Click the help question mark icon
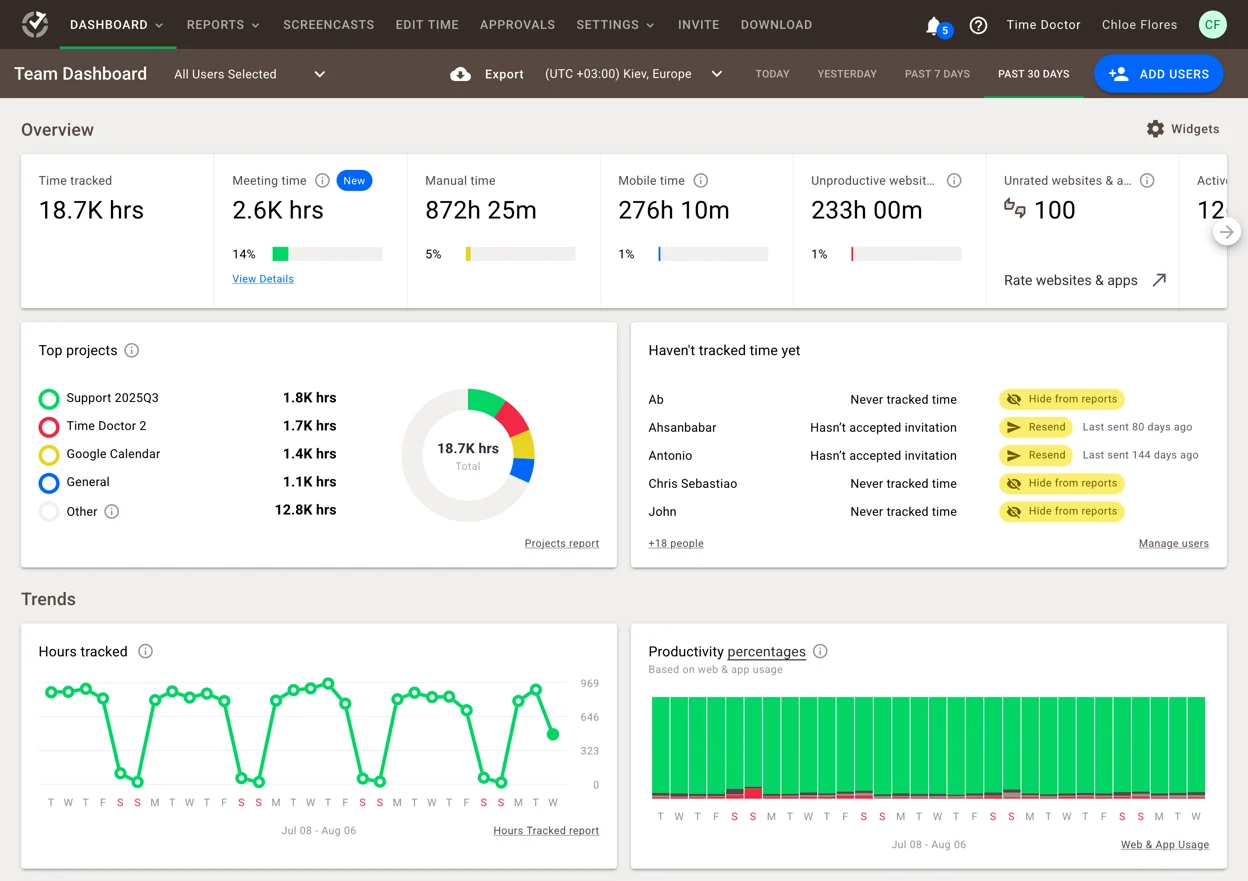 pyautogui.click(x=978, y=25)
